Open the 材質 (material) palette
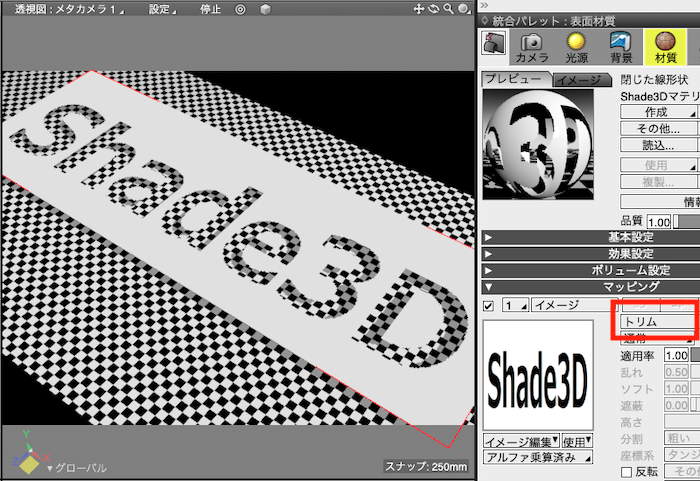Image resolution: width=700 pixels, height=481 pixels. click(x=665, y=47)
